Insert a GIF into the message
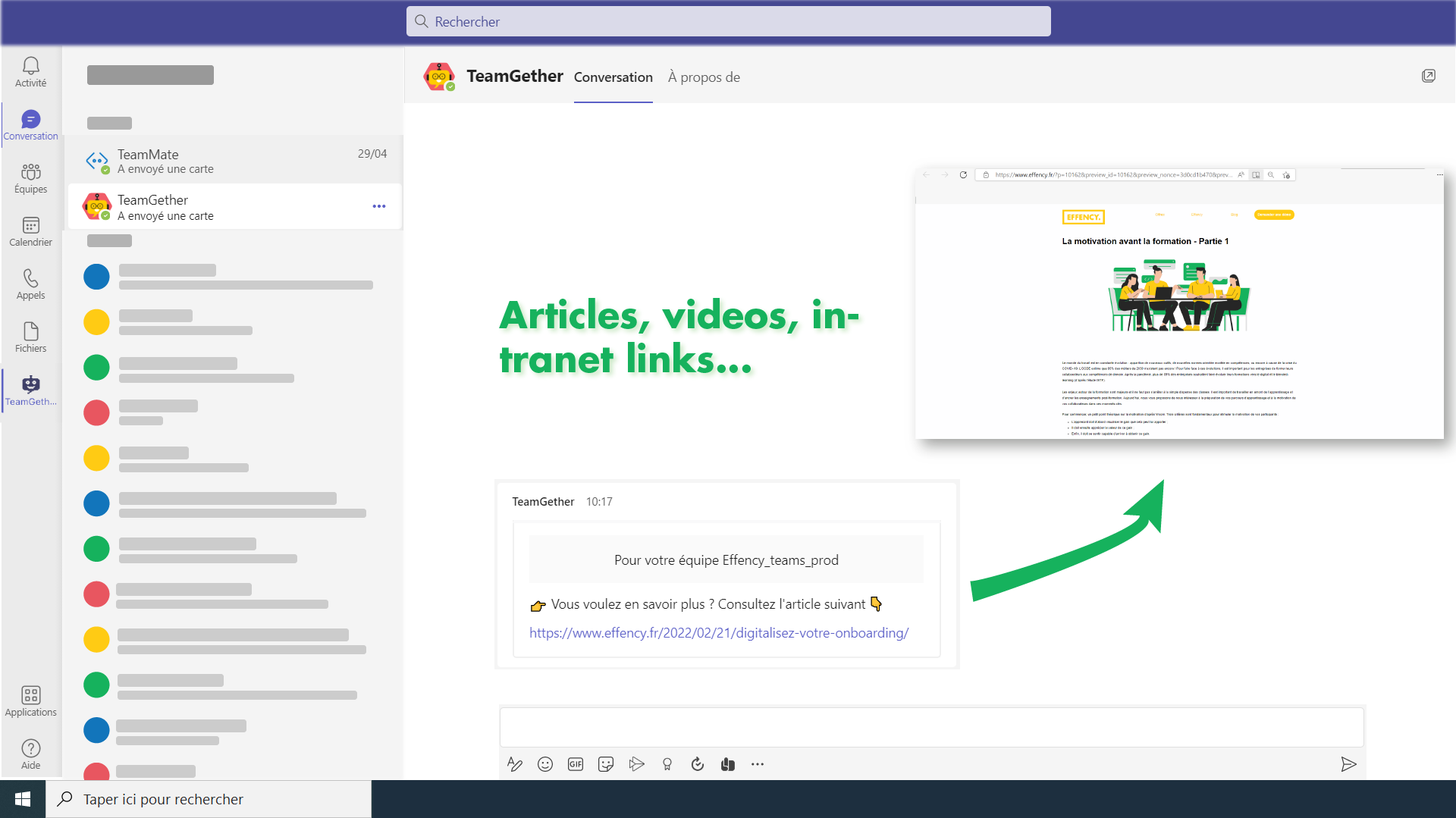Screen dimensions: 1456x818 [576, 764]
